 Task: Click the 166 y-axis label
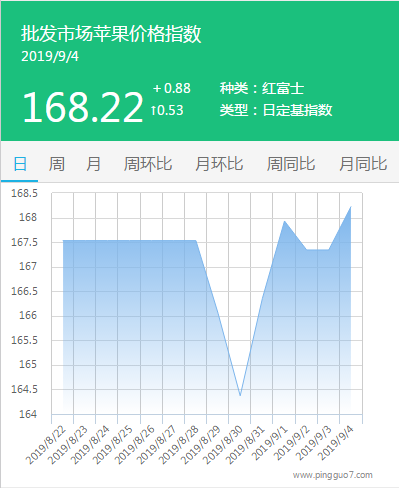[28, 315]
